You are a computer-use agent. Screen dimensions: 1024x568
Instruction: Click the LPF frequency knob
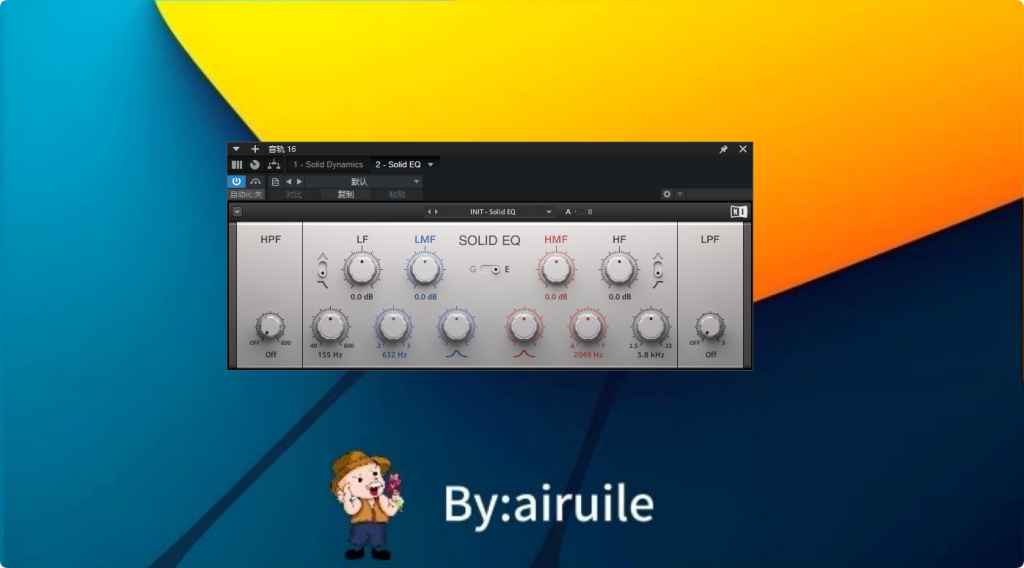709,326
